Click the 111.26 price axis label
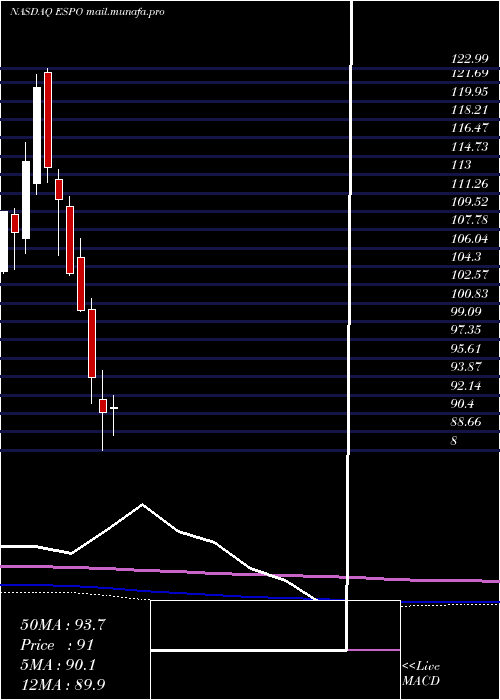This screenshot has height=700, width=500. coord(469,183)
